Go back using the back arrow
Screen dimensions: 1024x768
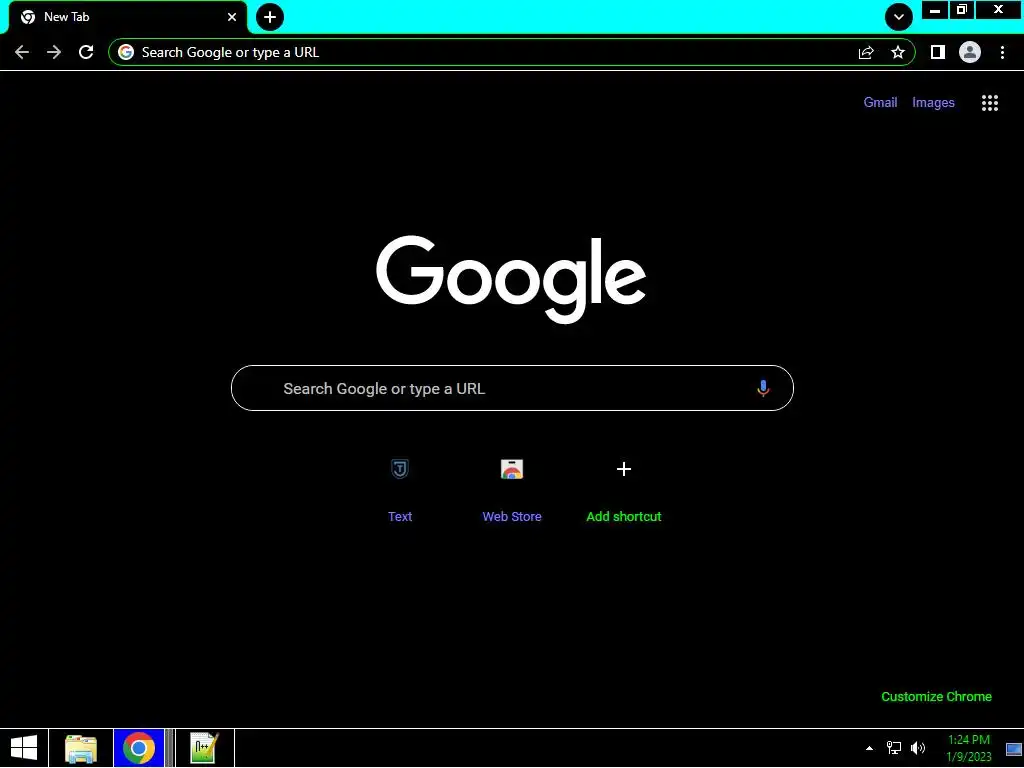click(x=22, y=52)
